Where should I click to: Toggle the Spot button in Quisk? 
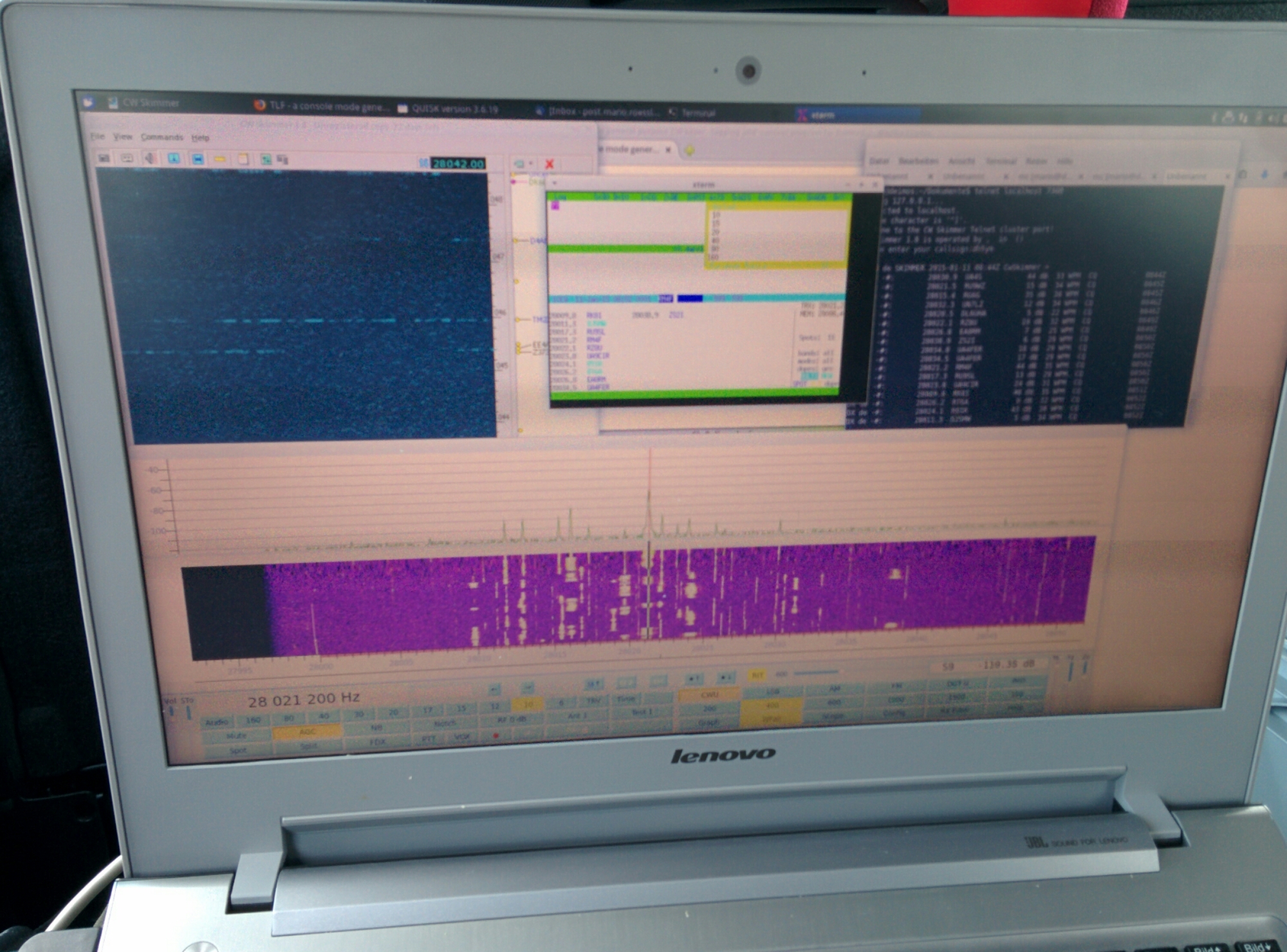[238, 750]
